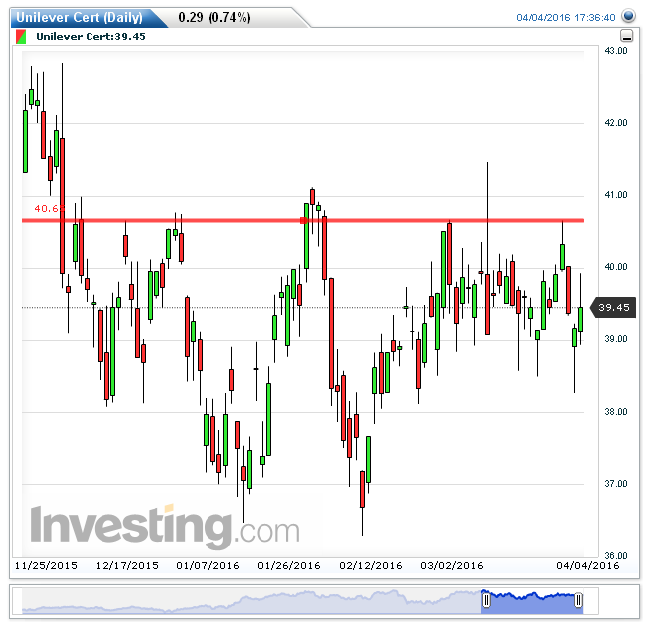Click the 11/25/2015 date axis label
This screenshot has width=650, height=627.
pos(46,566)
